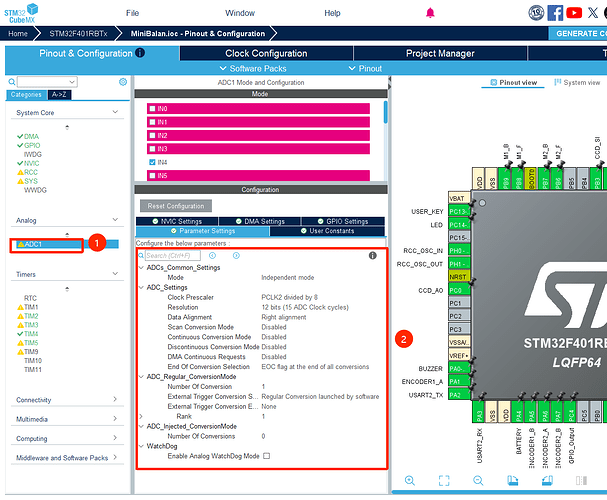Select the VBAT pin on the chip
Viewport: 607px width, 500px height.
(x=459, y=199)
